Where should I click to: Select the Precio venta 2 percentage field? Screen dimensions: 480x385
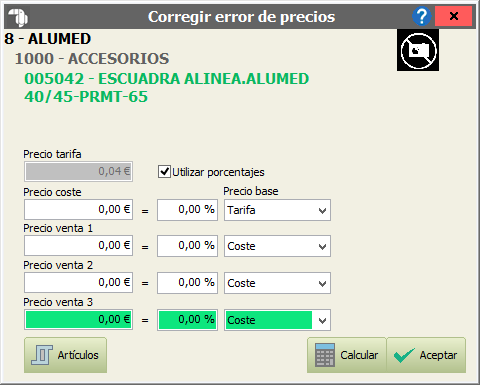point(187,283)
